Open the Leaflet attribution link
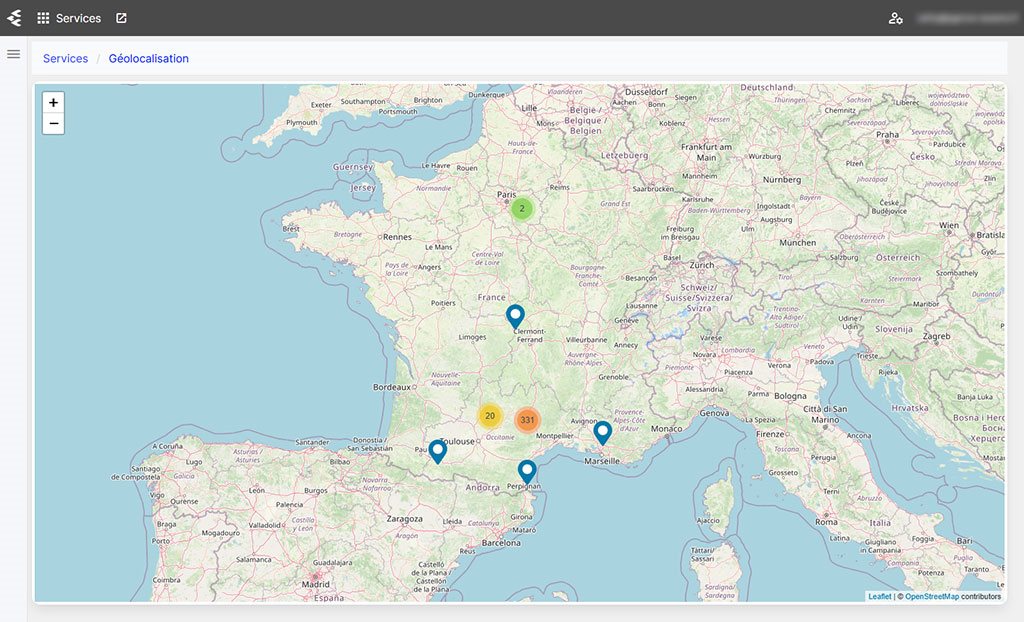 [x=879, y=596]
